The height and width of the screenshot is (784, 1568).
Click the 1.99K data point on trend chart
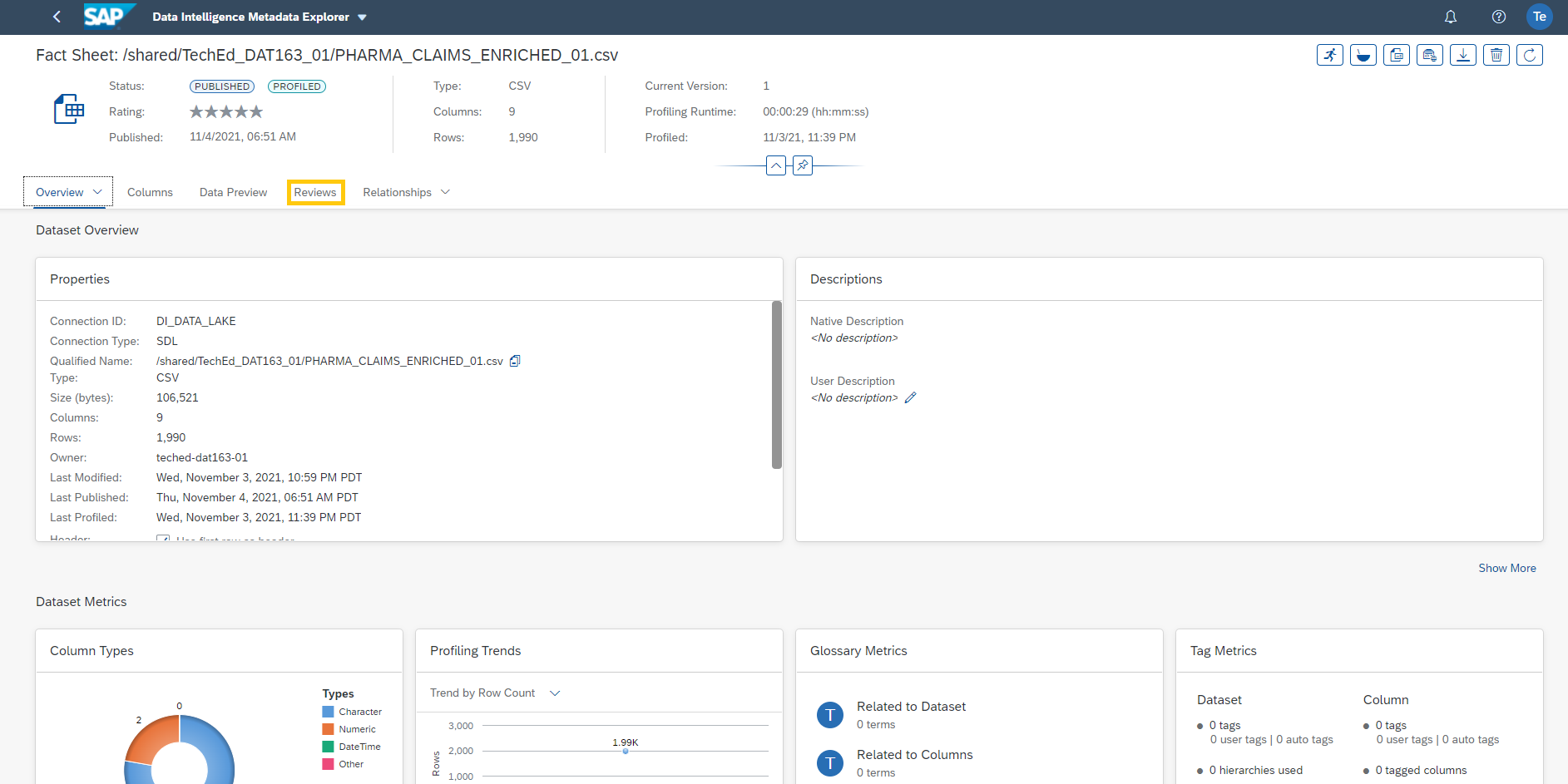tap(626, 751)
